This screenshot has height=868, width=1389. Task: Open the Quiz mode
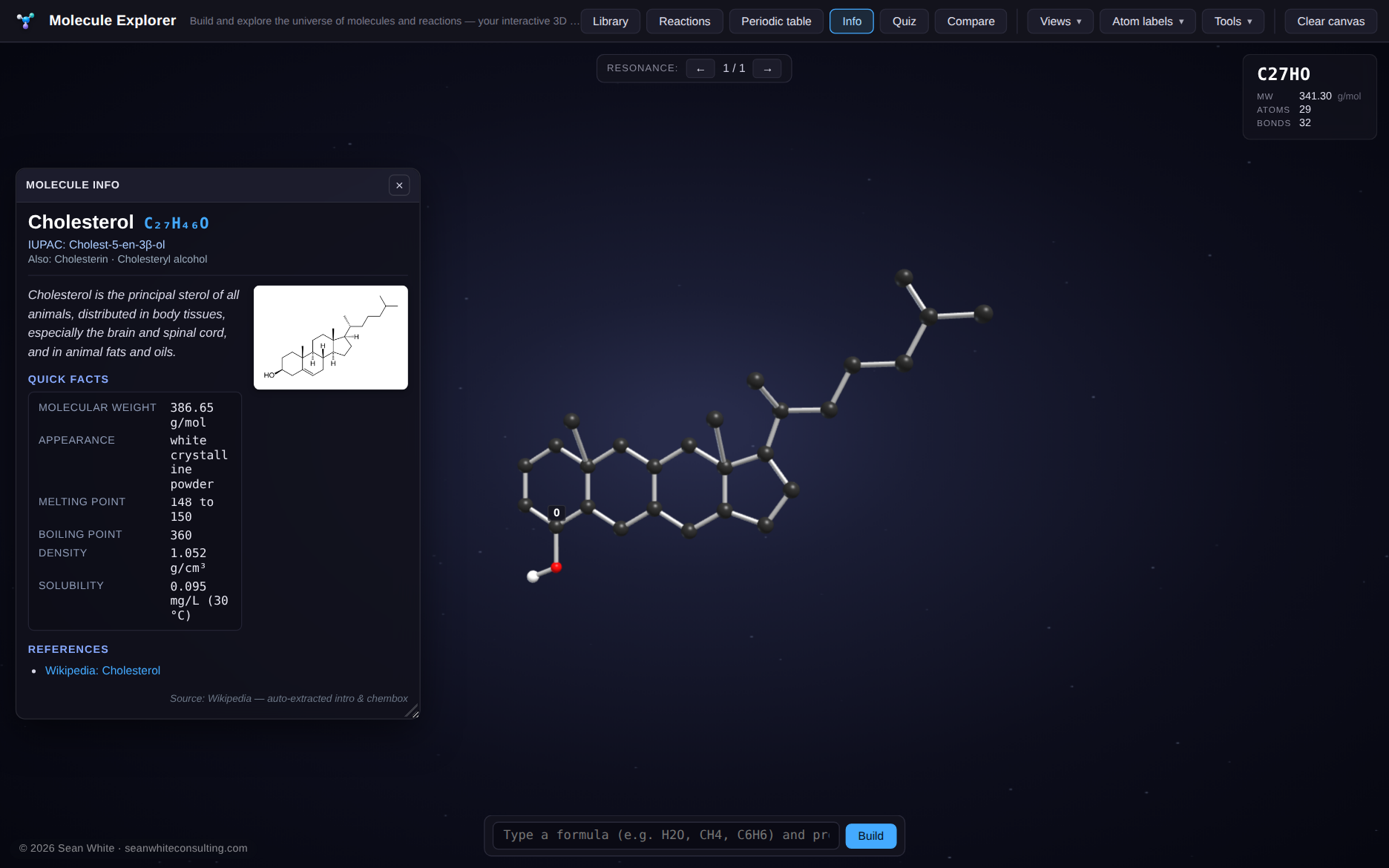(904, 22)
